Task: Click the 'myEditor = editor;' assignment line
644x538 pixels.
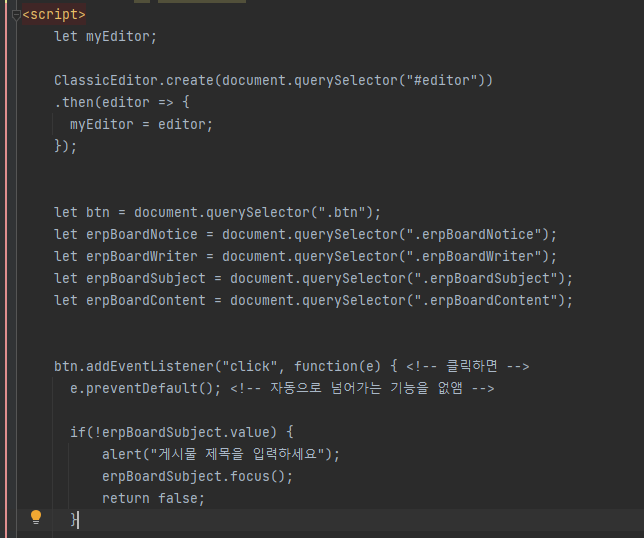Action: tap(141, 124)
